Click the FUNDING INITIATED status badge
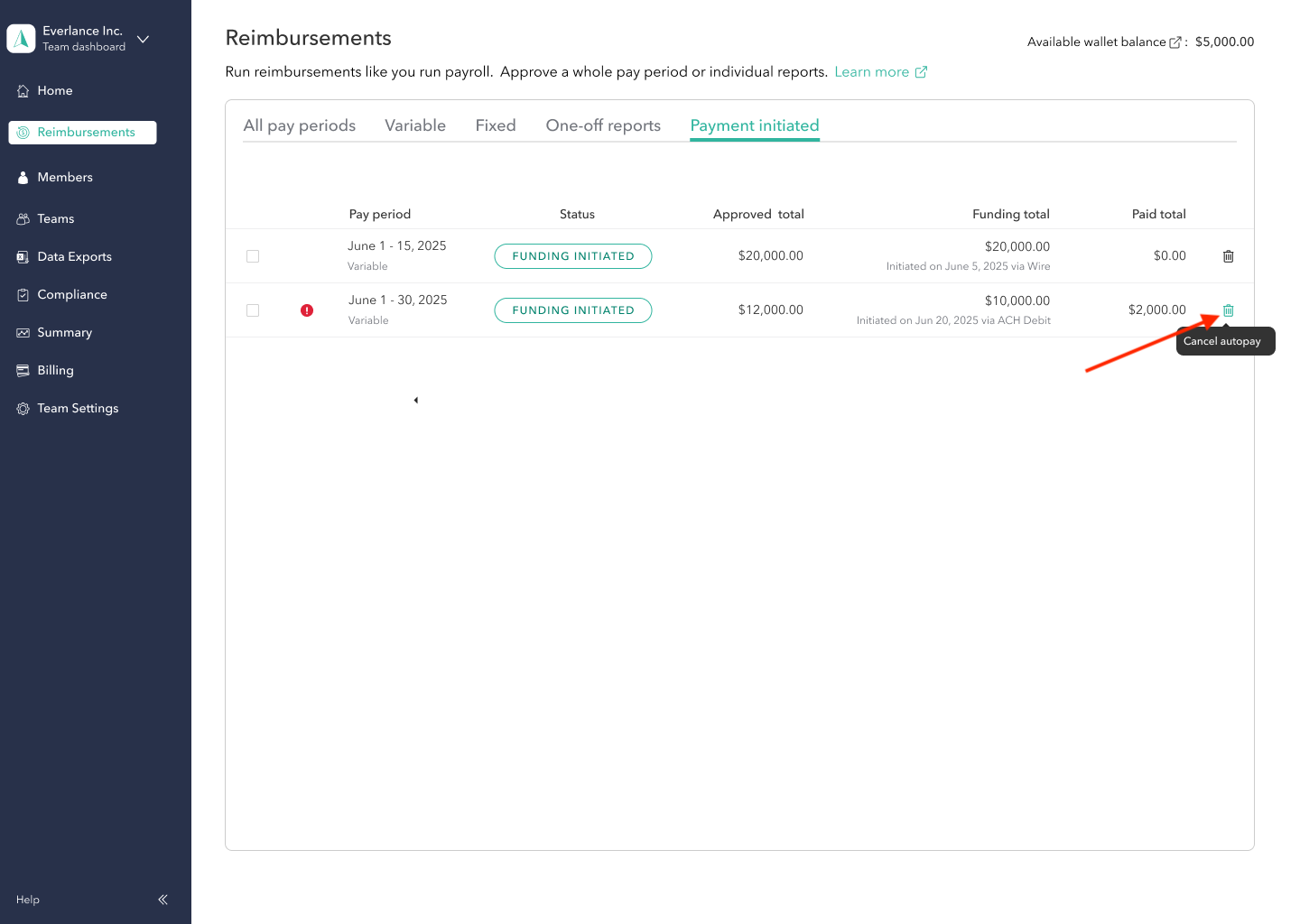 [x=572, y=255]
